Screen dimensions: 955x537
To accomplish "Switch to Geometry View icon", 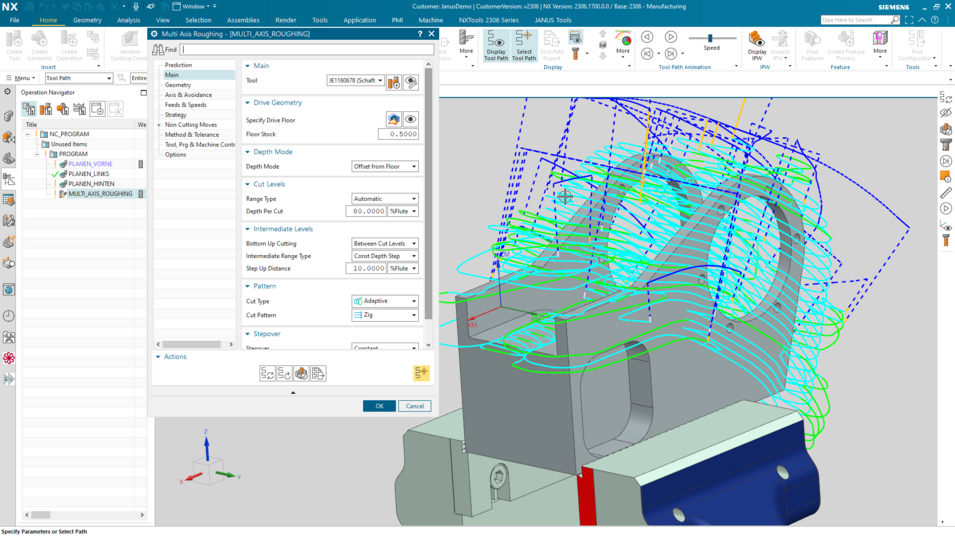I will pos(63,109).
